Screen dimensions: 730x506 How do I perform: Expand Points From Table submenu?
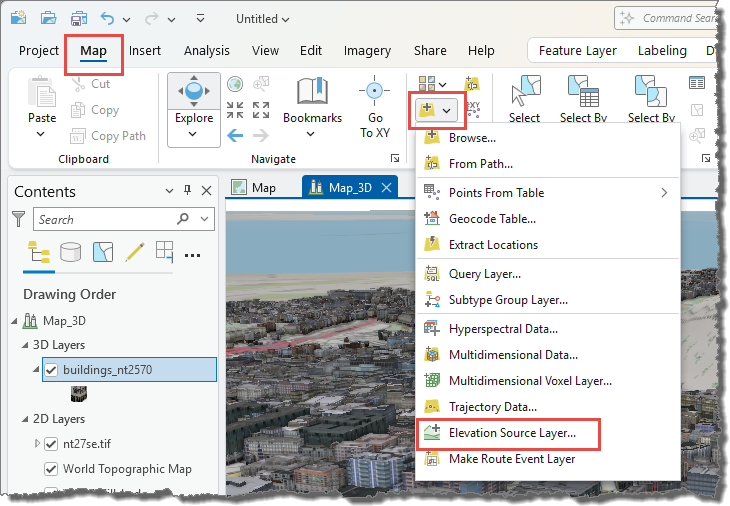pyautogui.click(x=664, y=192)
